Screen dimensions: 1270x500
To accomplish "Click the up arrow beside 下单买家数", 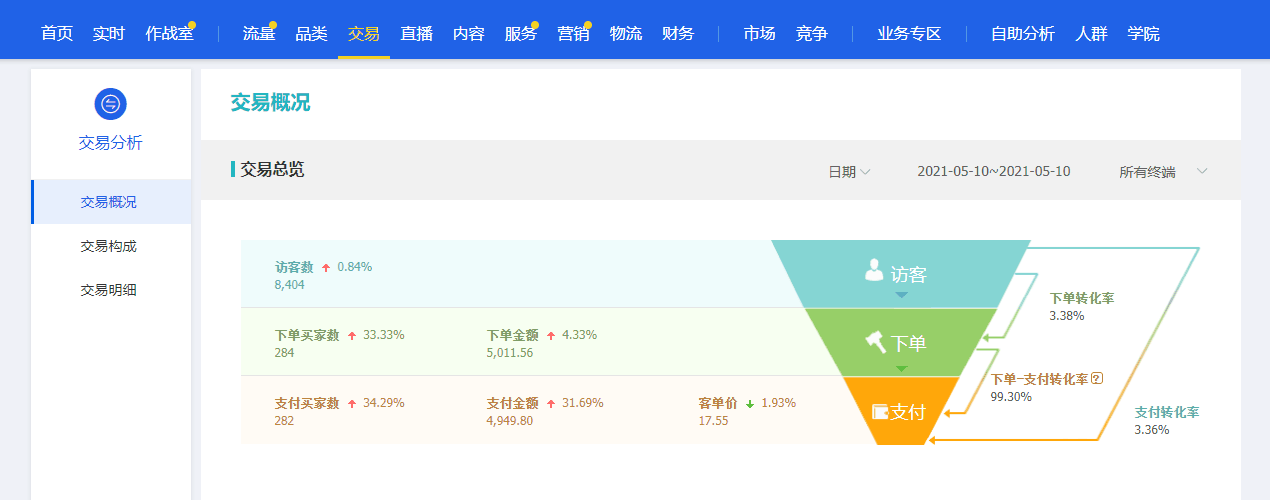I will (352, 336).
